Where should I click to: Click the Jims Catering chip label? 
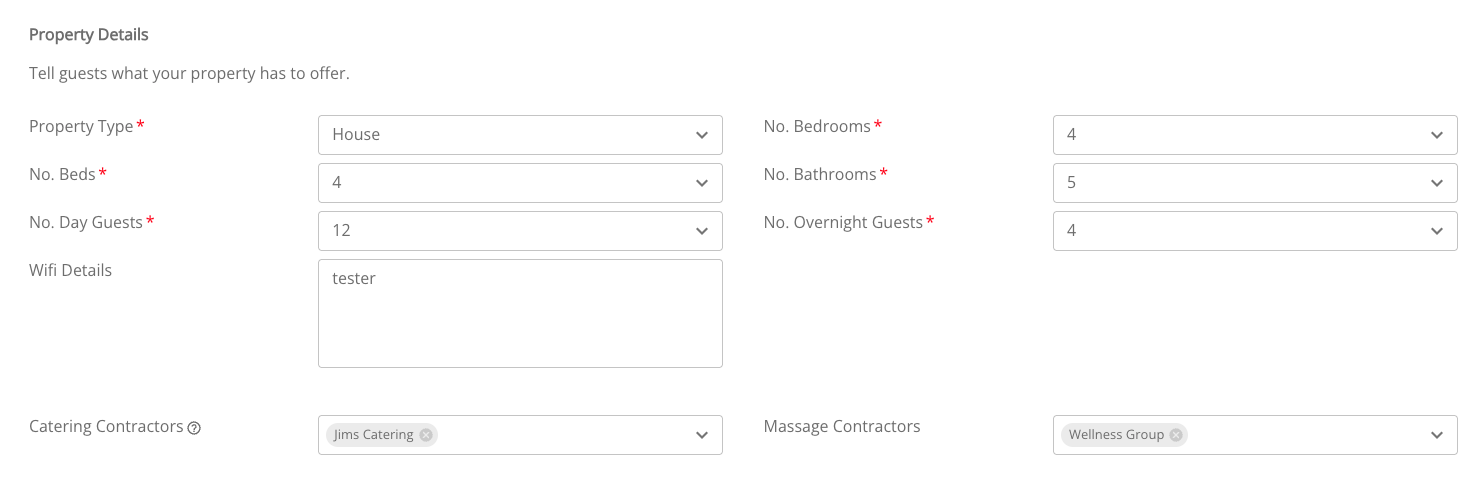point(374,435)
